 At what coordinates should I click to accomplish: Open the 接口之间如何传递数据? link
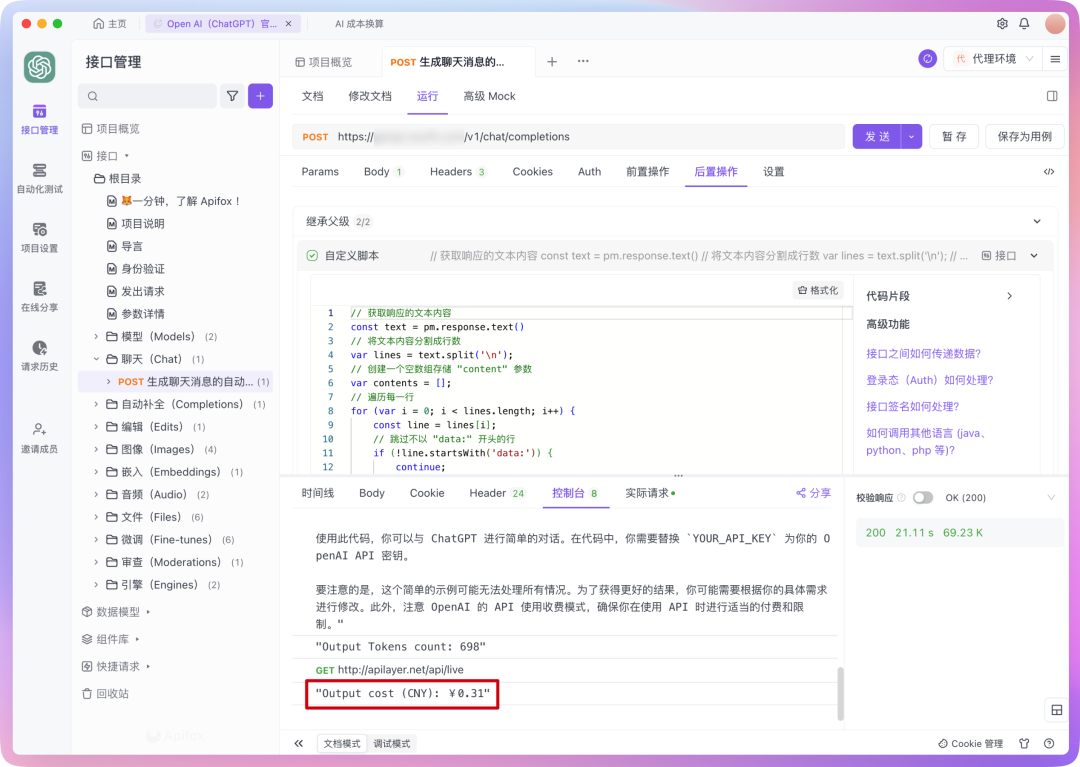pos(923,353)
